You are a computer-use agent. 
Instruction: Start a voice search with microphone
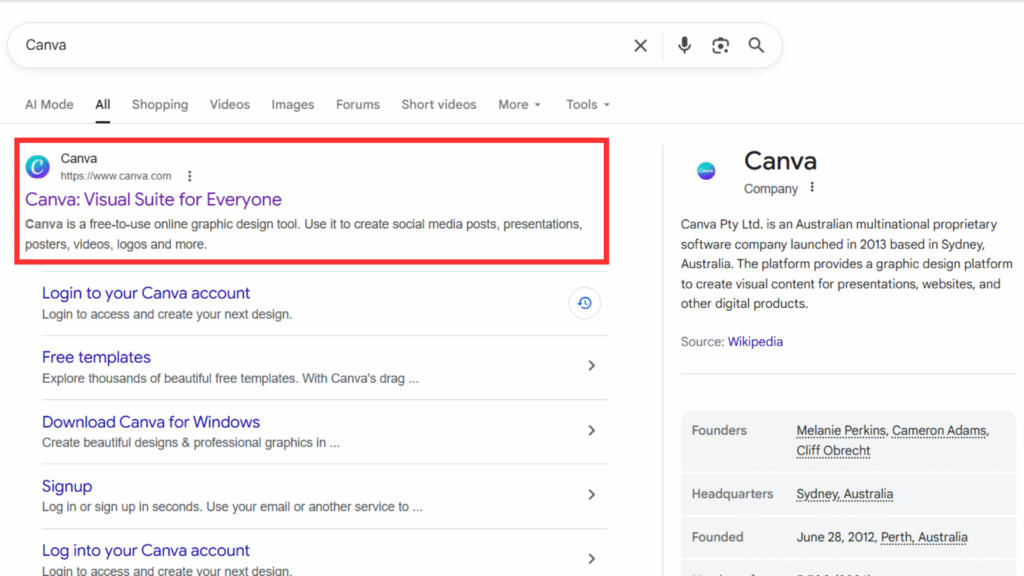tap(685, 46)
